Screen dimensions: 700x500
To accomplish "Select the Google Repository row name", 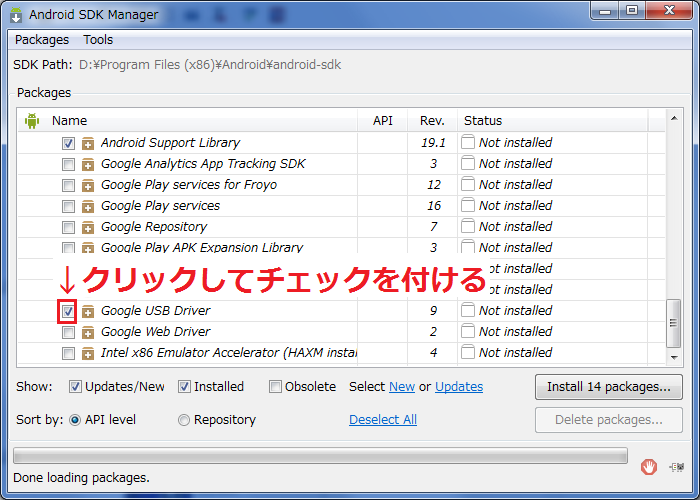I will (x=154, y=227).
